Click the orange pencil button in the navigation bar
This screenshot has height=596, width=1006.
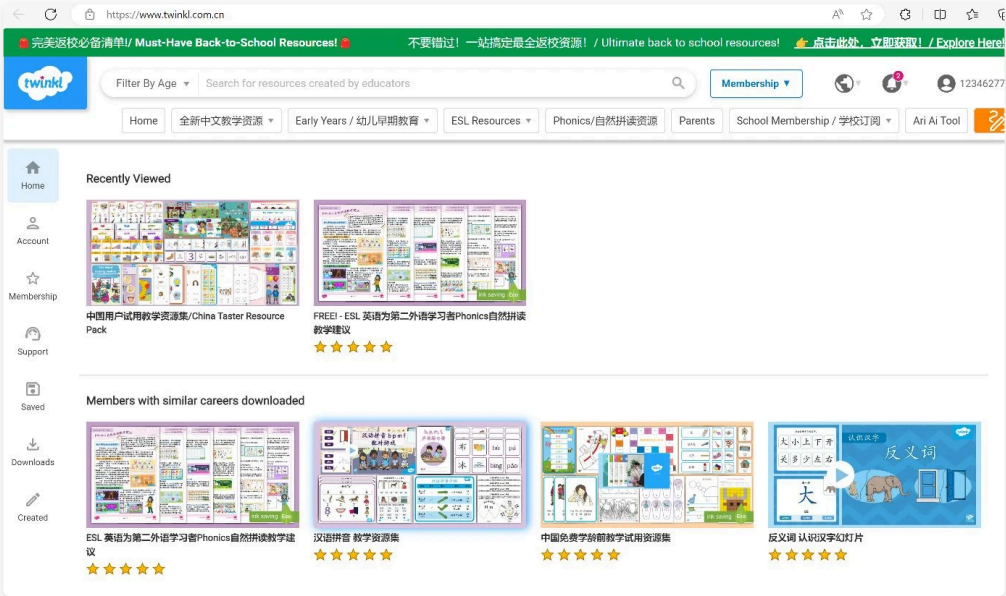pos(991,121)
